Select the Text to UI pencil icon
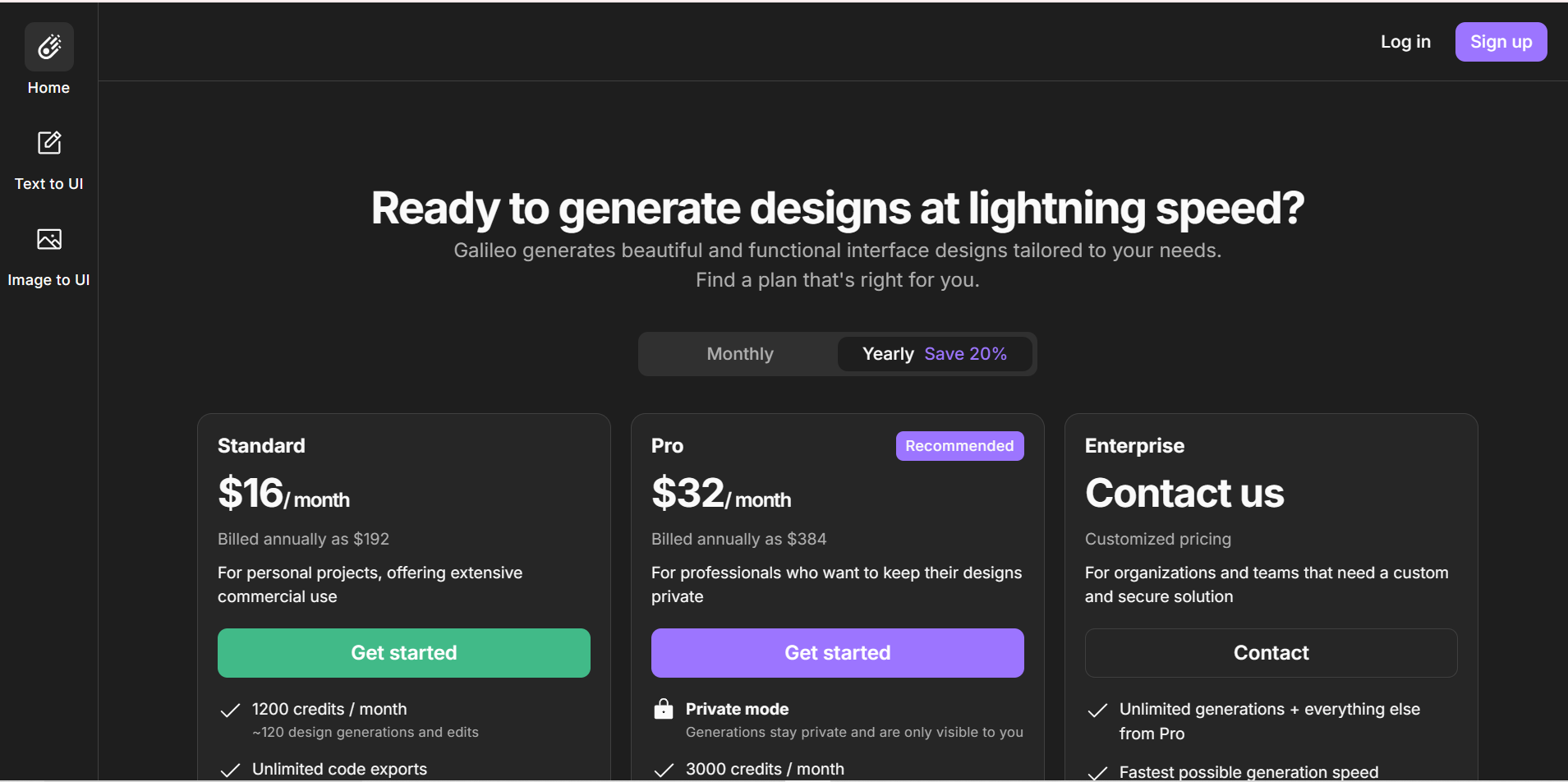This screenshot has height=782, width=1568. click(x=49, y=143)
